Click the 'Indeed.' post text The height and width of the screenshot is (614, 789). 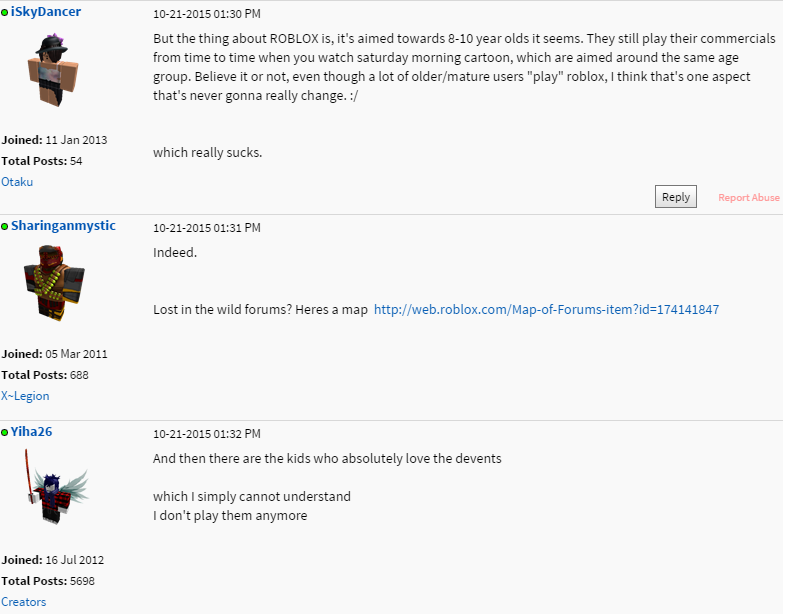point(175,253)
